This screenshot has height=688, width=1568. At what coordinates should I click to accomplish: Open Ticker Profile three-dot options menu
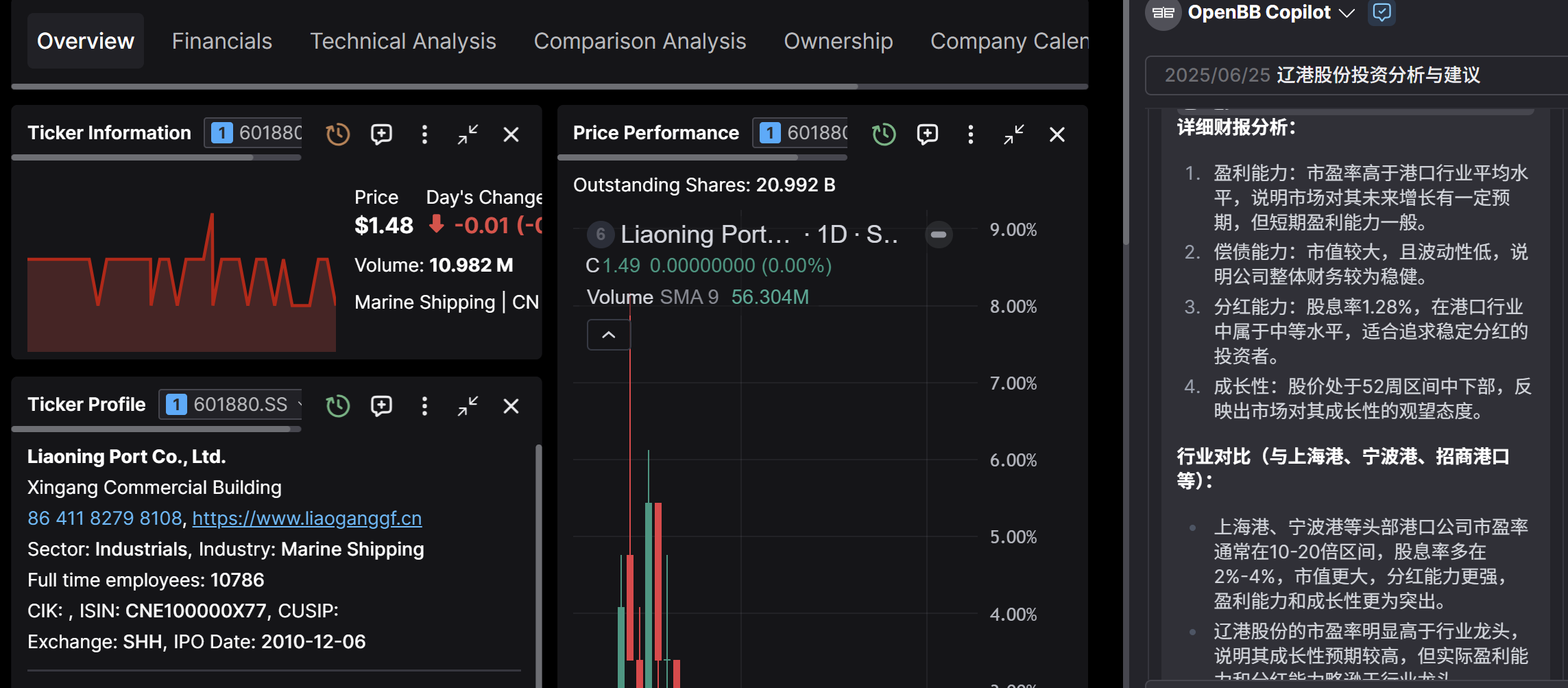[424, 405]
